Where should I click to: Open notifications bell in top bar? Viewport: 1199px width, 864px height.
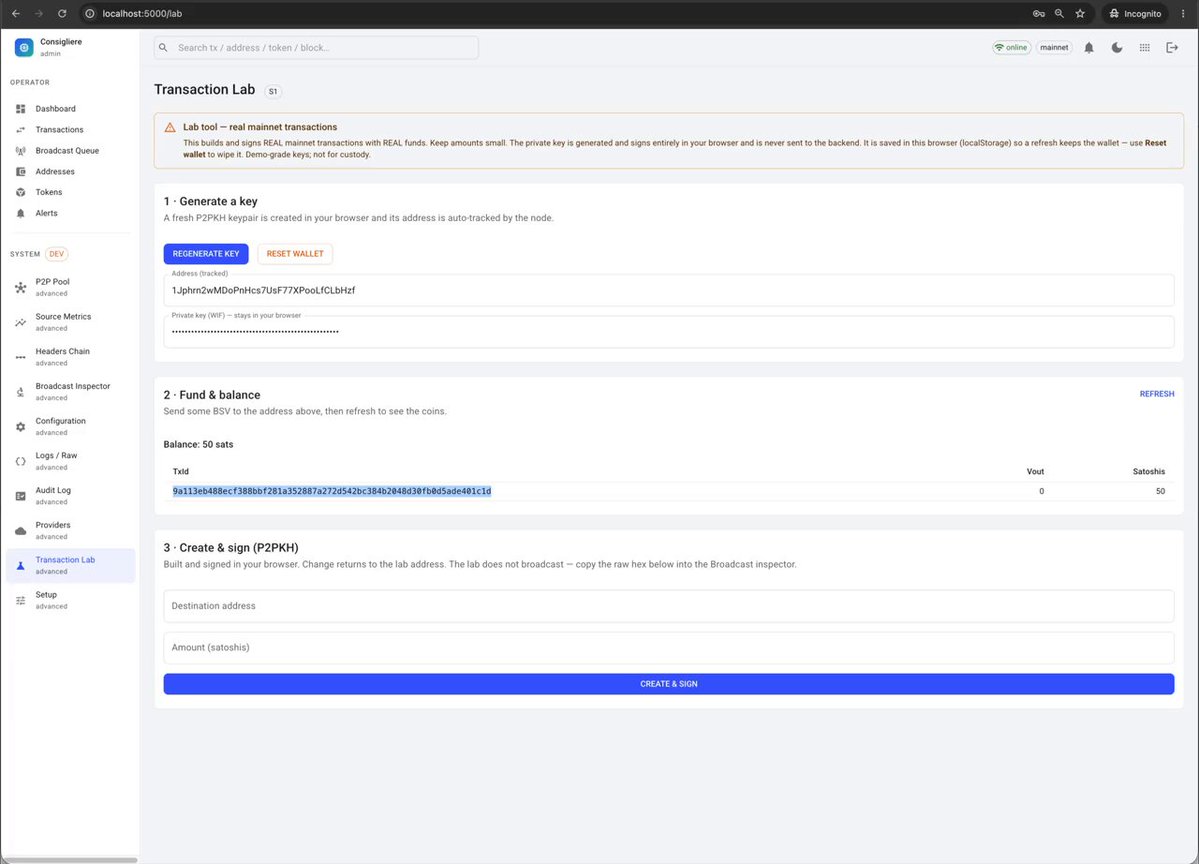coord(1089,47)
